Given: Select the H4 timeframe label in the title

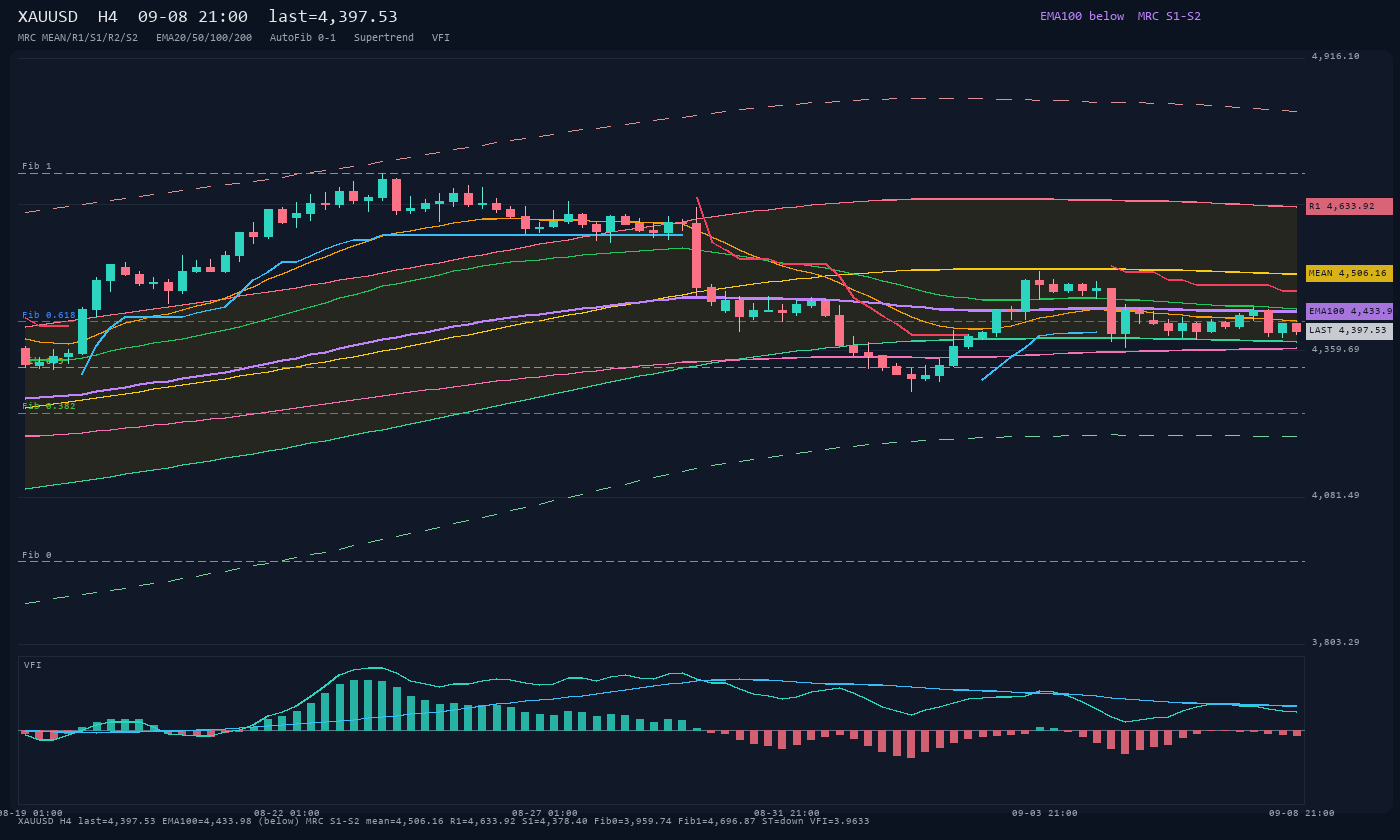Looking at the screenshot, I should pyautogui.click(x=109, y=17).
